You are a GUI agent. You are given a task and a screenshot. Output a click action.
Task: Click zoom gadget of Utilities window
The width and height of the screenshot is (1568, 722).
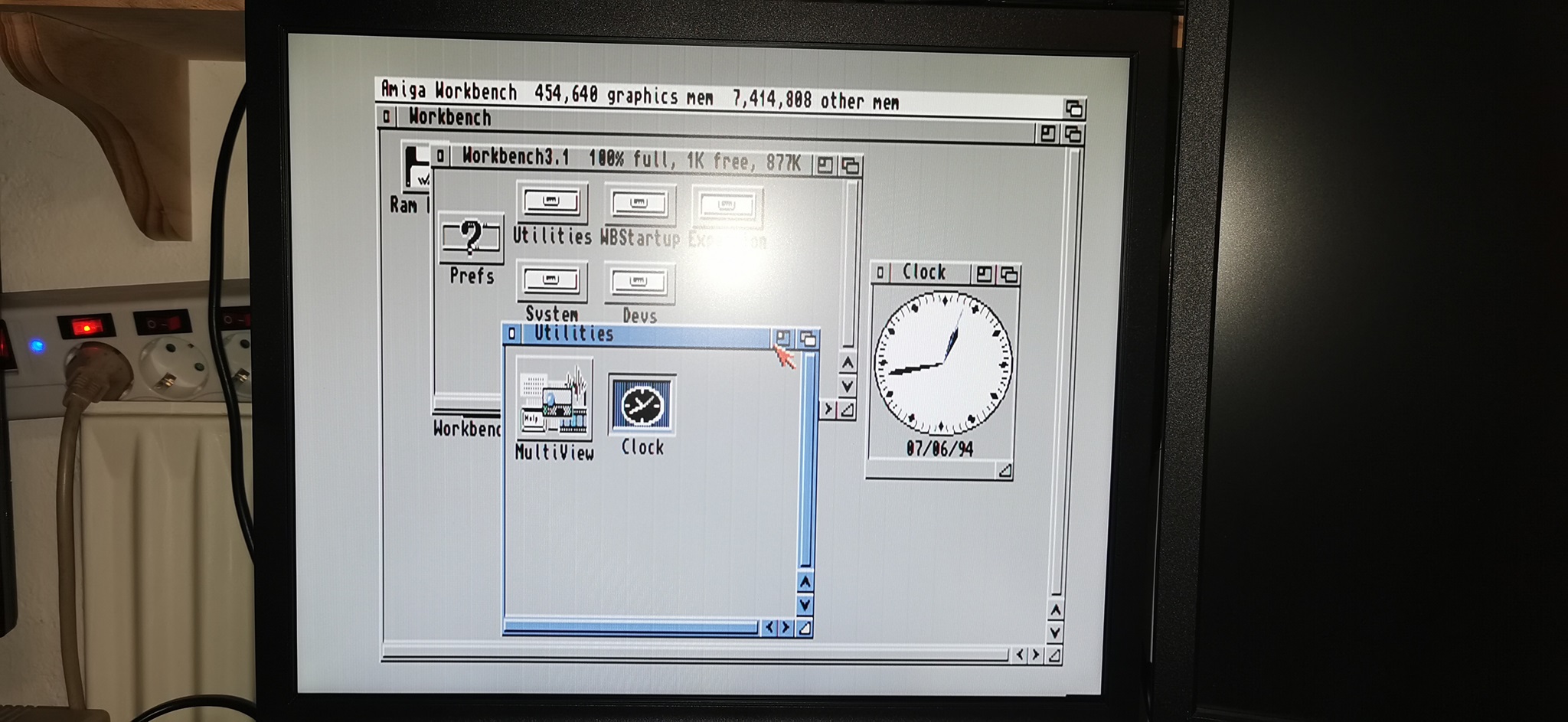pyautogui.click(x=782, y=338)
